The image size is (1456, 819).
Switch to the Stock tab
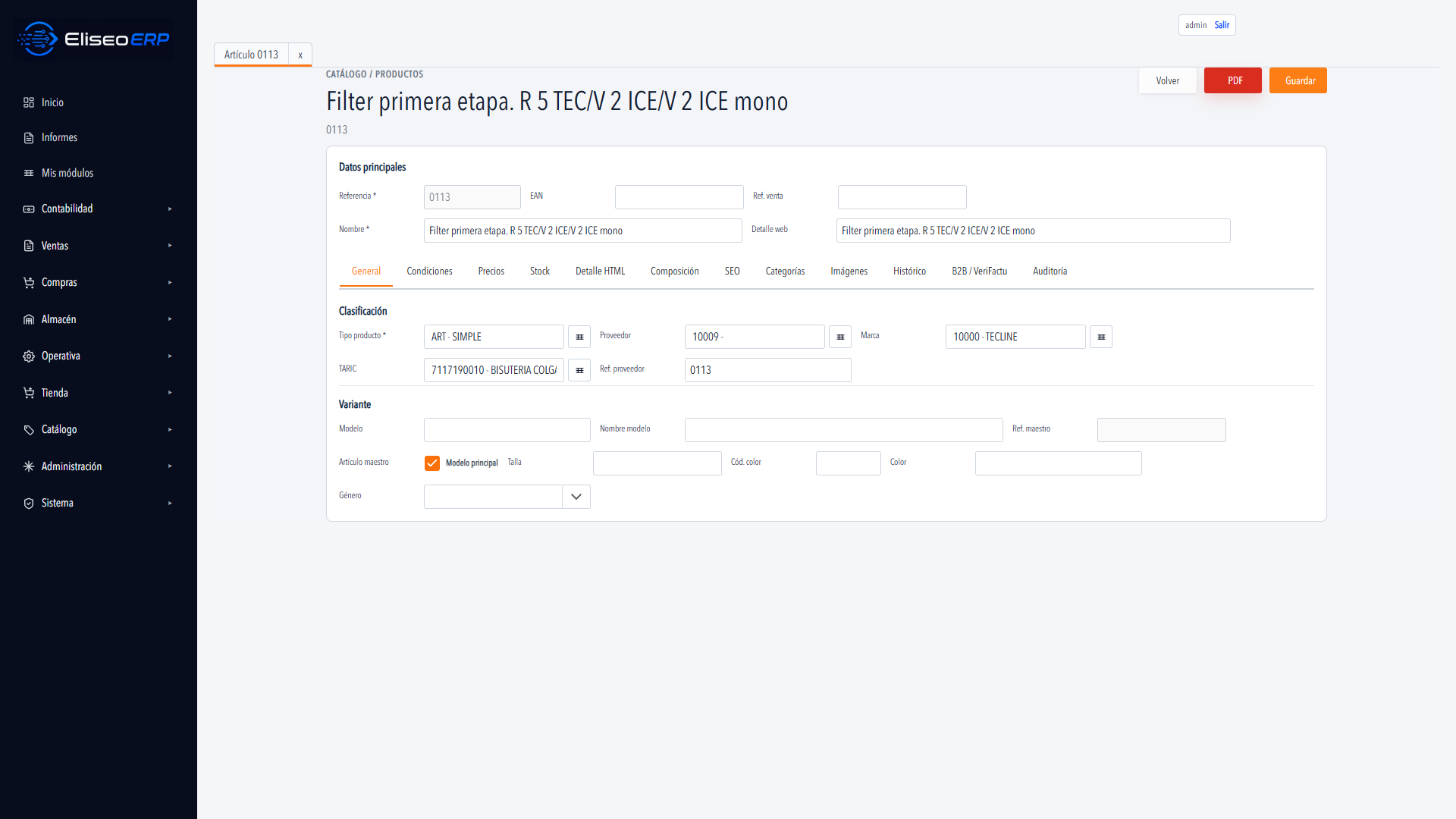click(x=540, y=271)
